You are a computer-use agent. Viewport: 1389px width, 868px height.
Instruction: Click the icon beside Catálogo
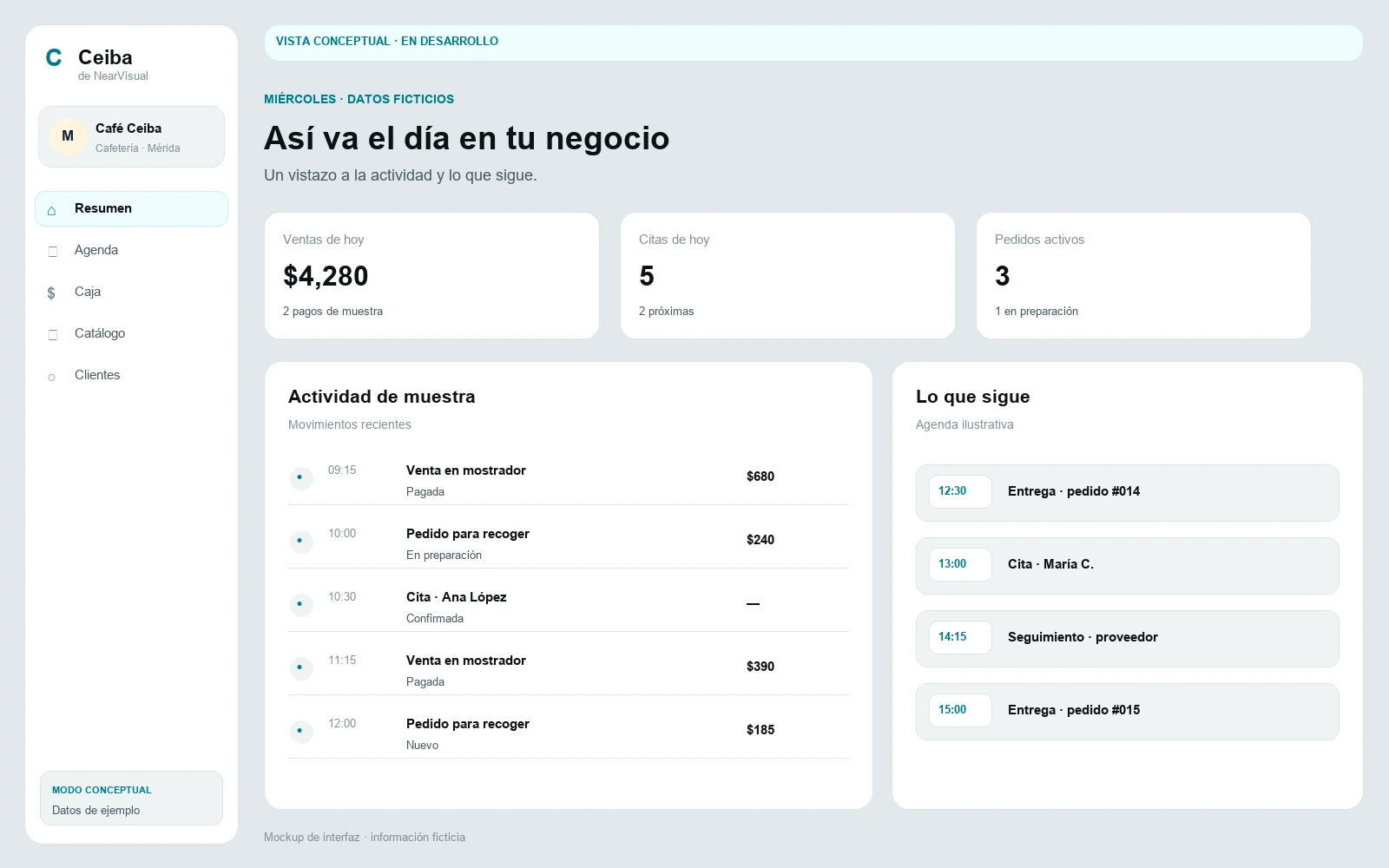52,334
